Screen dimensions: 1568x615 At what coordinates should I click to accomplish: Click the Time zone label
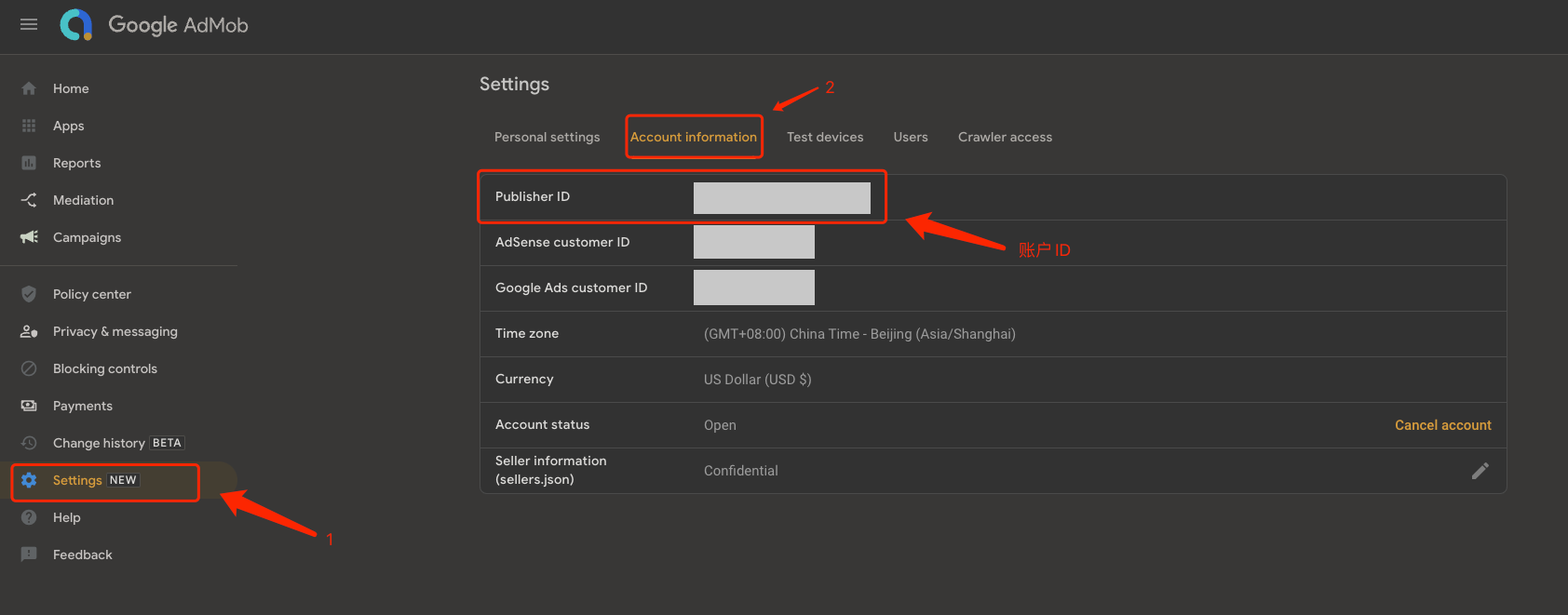point(527,333)
